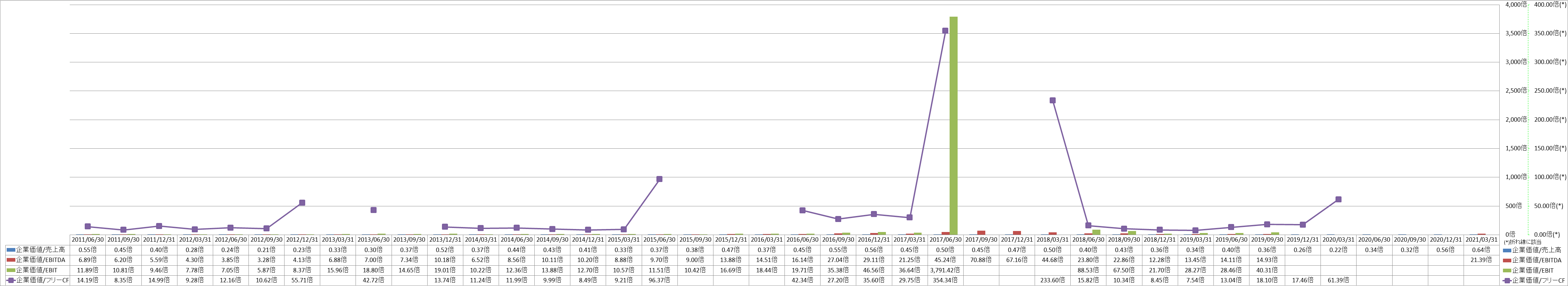Click the 2018/03/31 date column header
The image size is (1568, 286).
coord(1052,240)
